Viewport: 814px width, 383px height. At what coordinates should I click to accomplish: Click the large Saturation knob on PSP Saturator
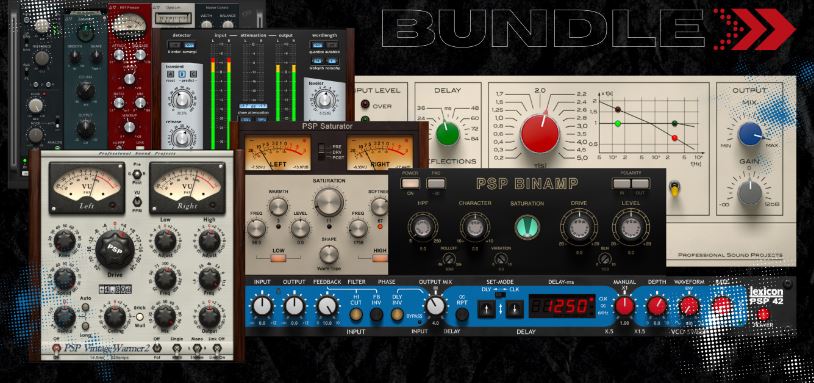(x=329, y=202)
